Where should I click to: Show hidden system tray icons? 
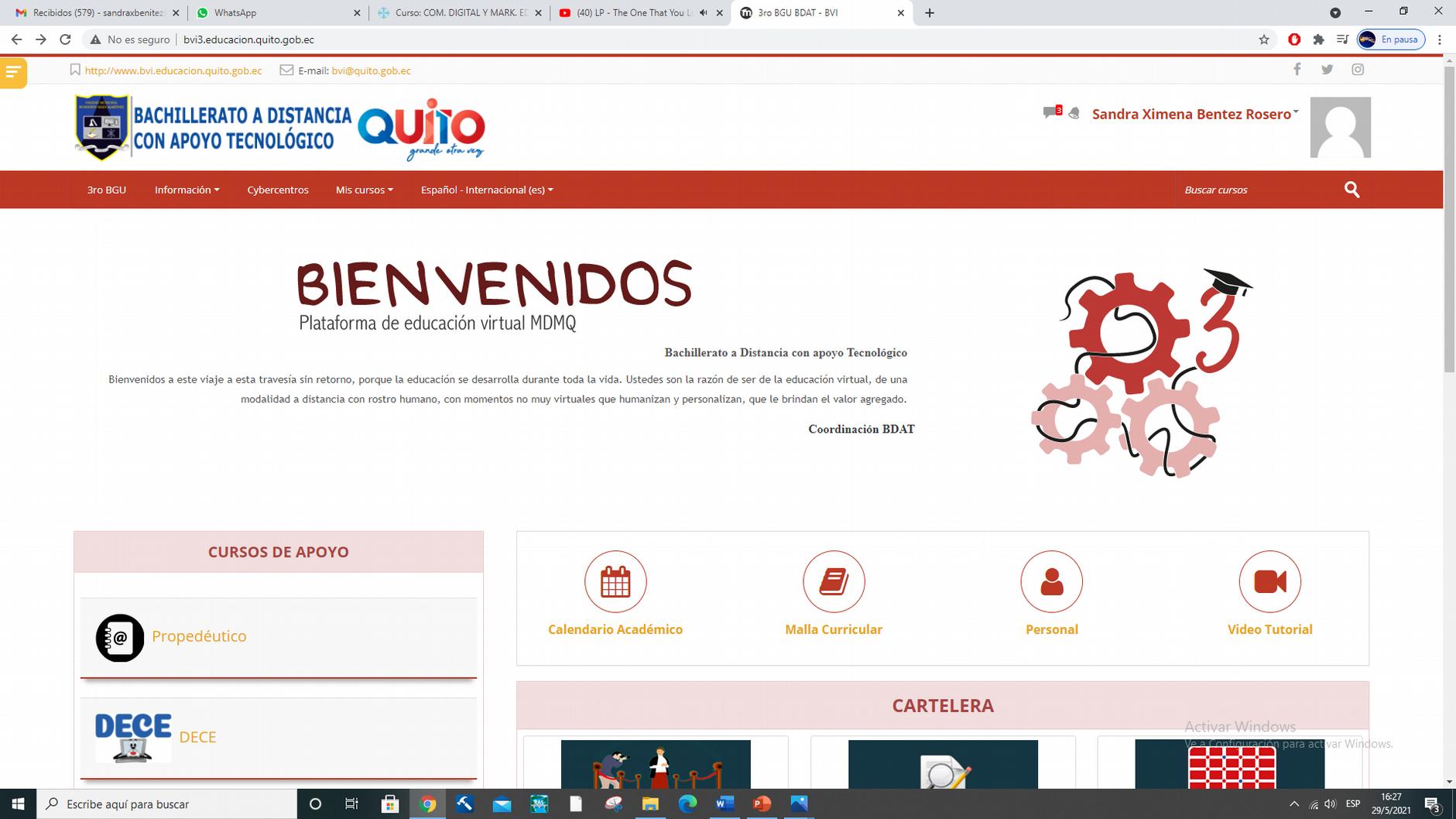coord(1293,804)
